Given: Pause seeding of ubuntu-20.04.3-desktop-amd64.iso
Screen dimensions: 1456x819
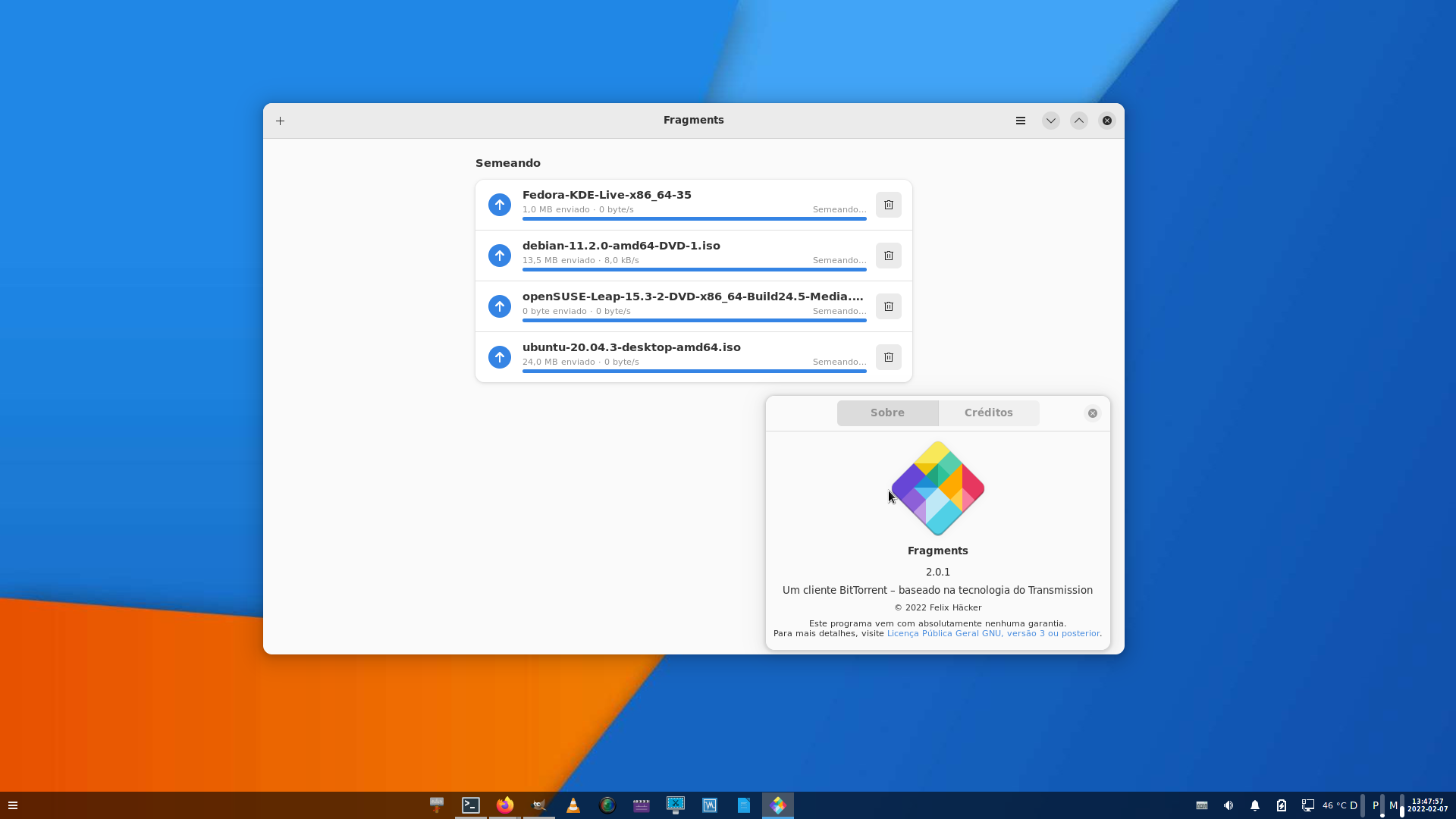Looking at the screenshot, I should (500, 357).
